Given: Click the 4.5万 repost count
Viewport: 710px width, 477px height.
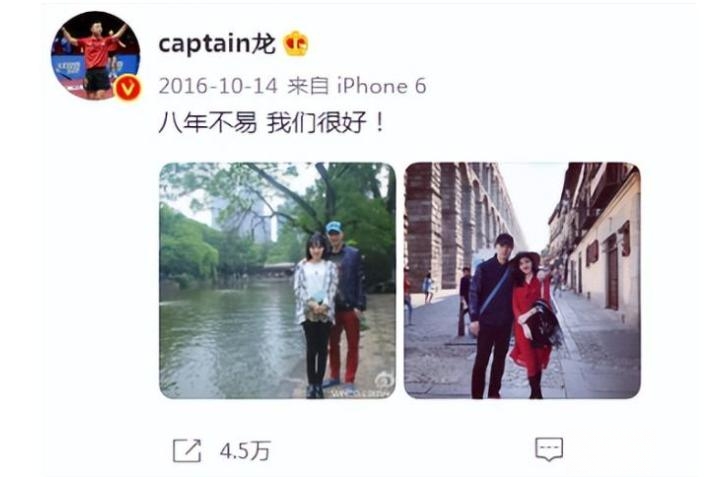Looking at the screenshot, I should click(x=245, y=451).
